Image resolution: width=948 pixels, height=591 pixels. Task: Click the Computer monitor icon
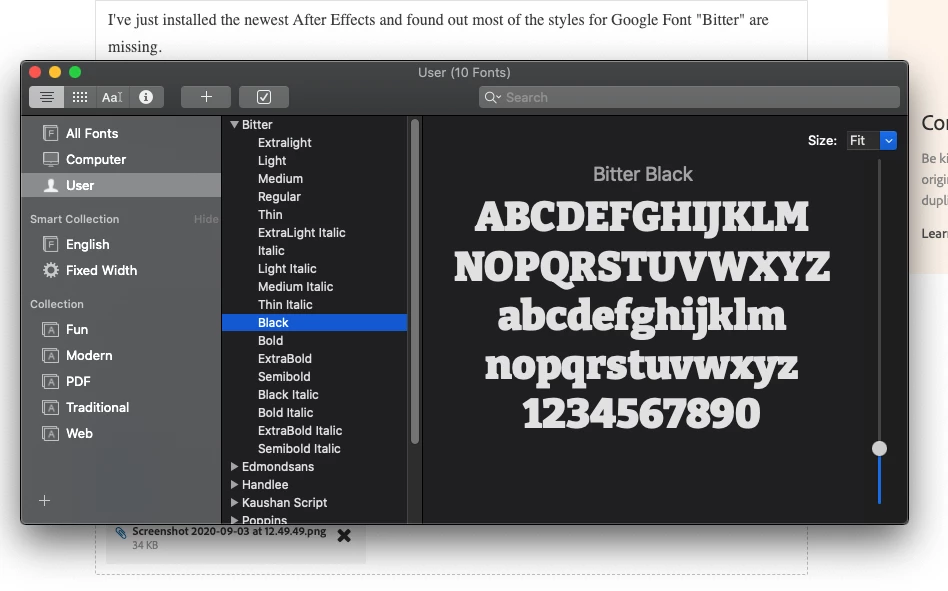pyautogui.click(x=51, y=160)
